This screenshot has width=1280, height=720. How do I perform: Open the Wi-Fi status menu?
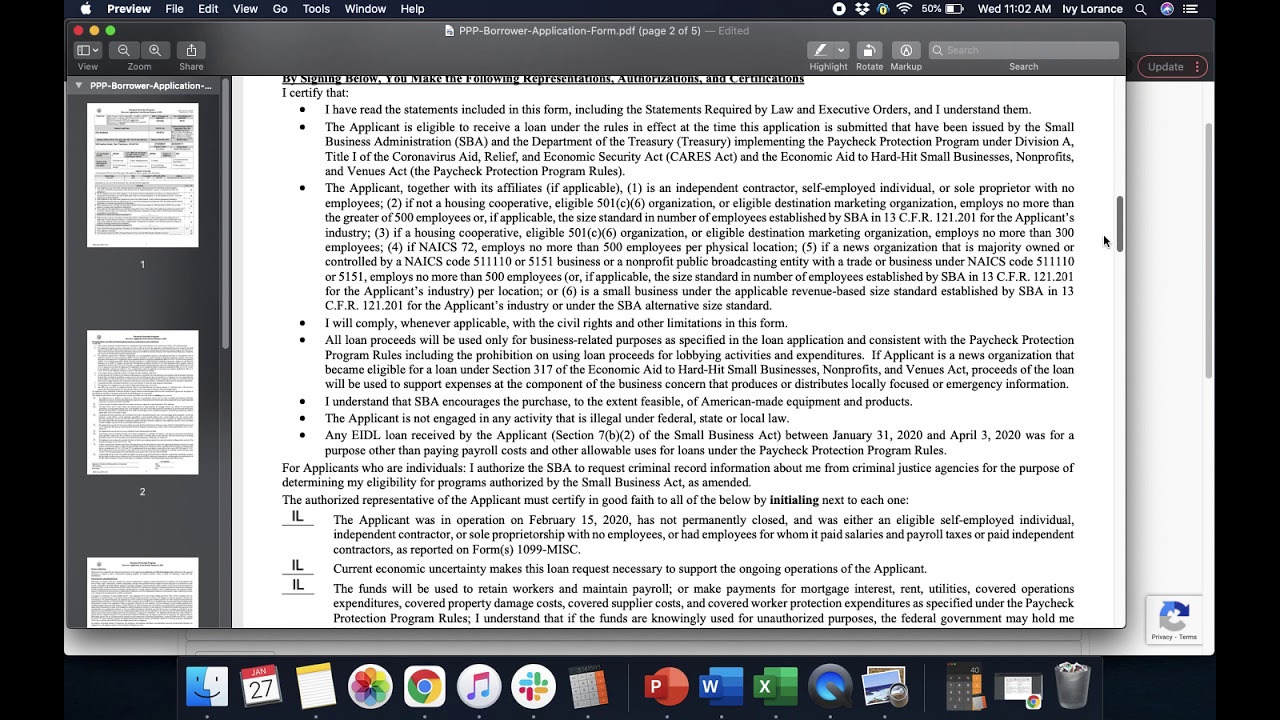tap(904, 9)
